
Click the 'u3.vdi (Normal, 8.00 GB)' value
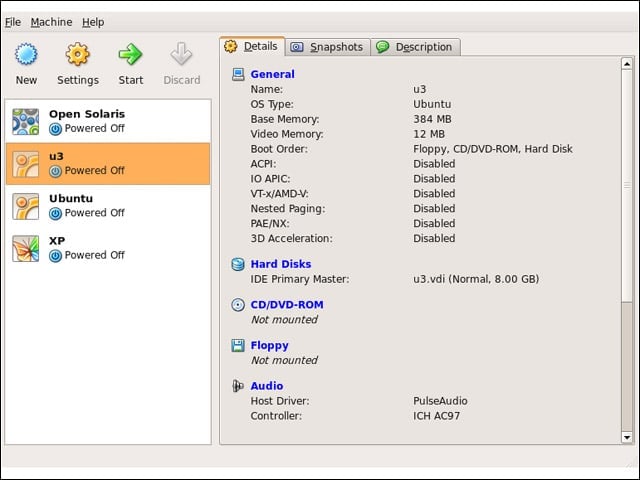[x=476, y=279]
